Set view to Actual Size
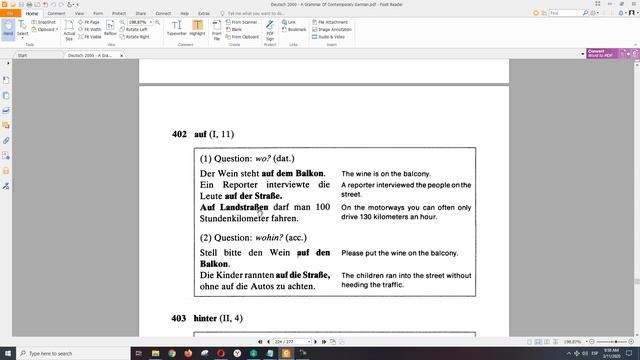The width and height of the screenshot is (640, 360). point(69,30)
